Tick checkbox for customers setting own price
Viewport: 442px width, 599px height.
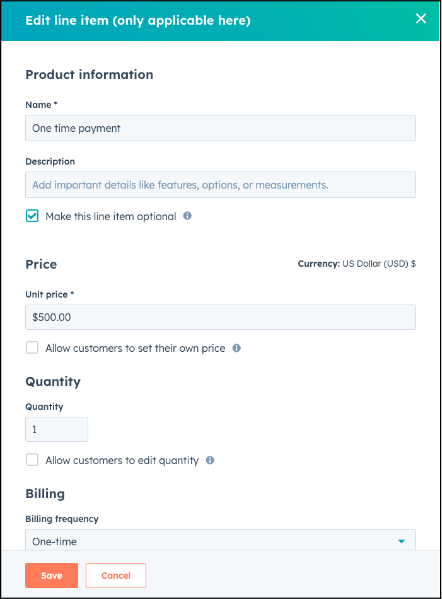click(x=32, y=348)
